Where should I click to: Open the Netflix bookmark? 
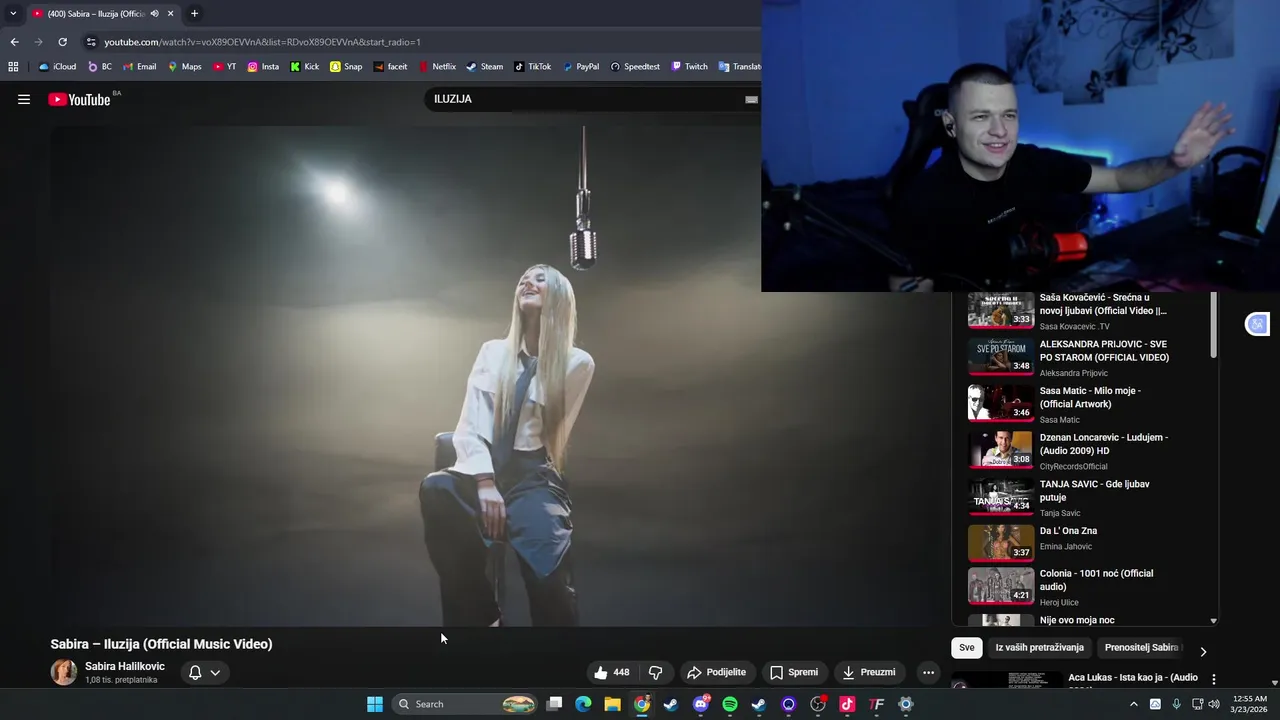pyautogui.click(x=437, y=67)
